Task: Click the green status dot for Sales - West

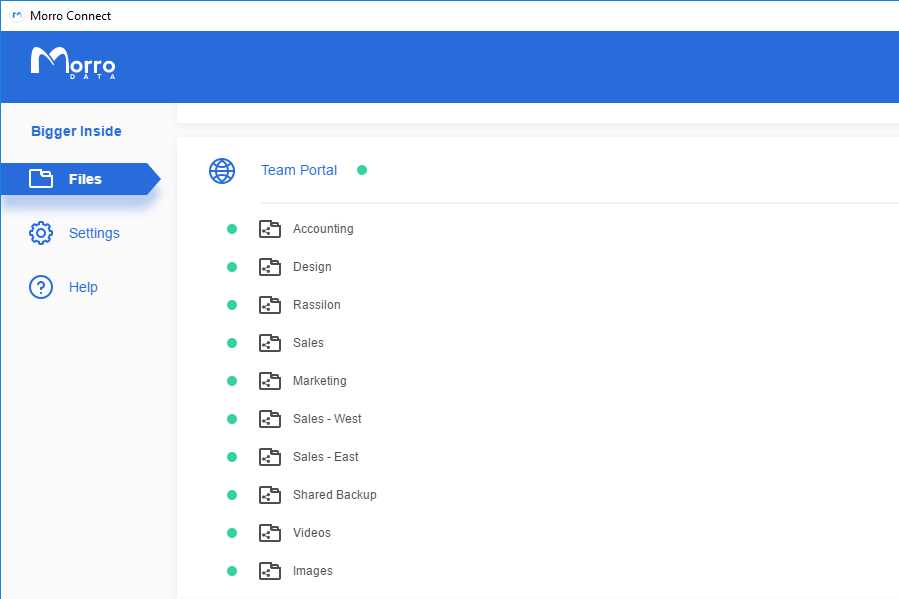Action: (232, 419)
